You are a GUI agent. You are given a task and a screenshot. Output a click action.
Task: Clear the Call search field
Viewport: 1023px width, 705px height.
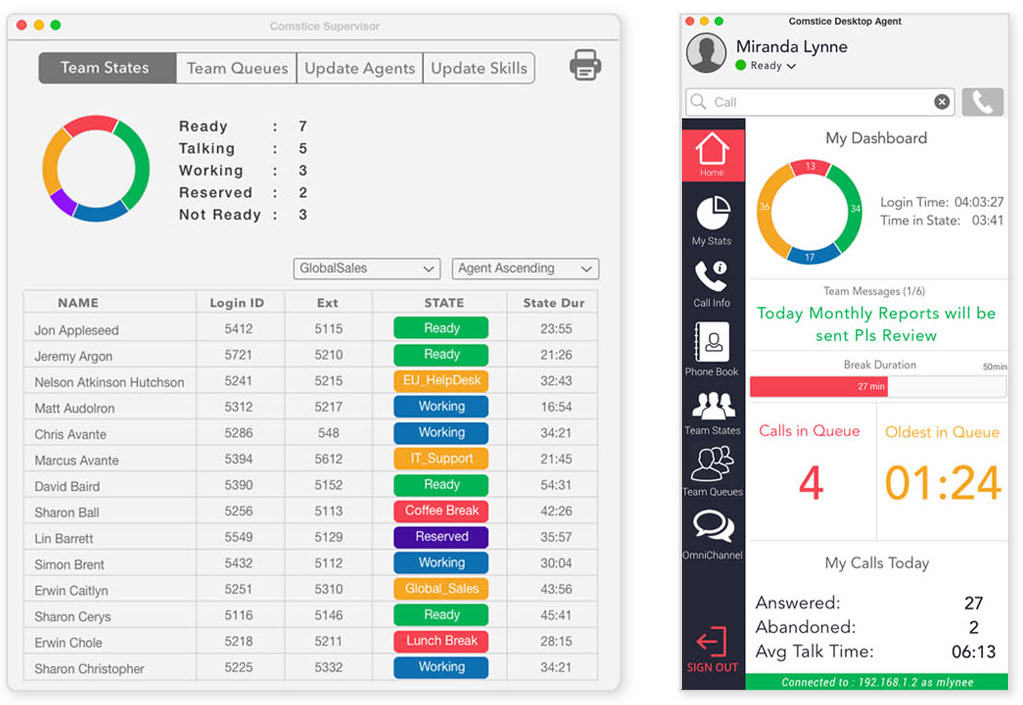coord(941,102)
